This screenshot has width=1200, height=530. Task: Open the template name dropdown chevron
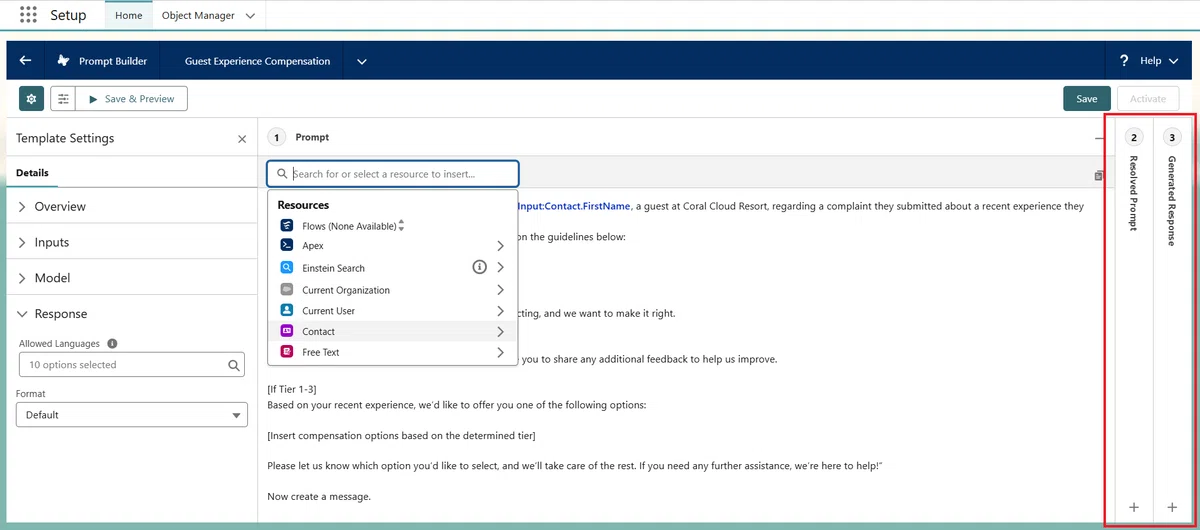coord(362,61)
